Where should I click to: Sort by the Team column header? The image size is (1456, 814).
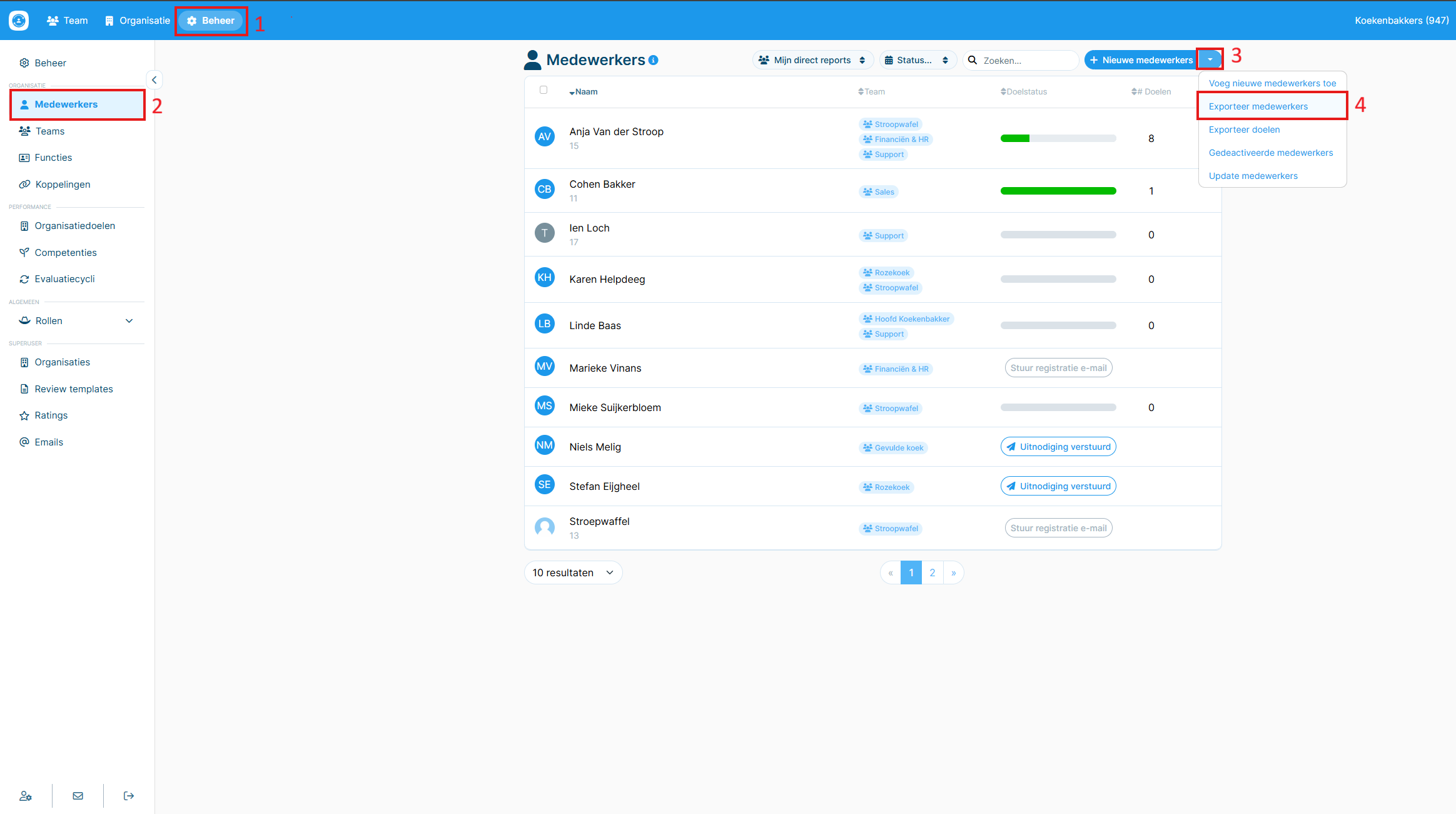coord(871,92)
